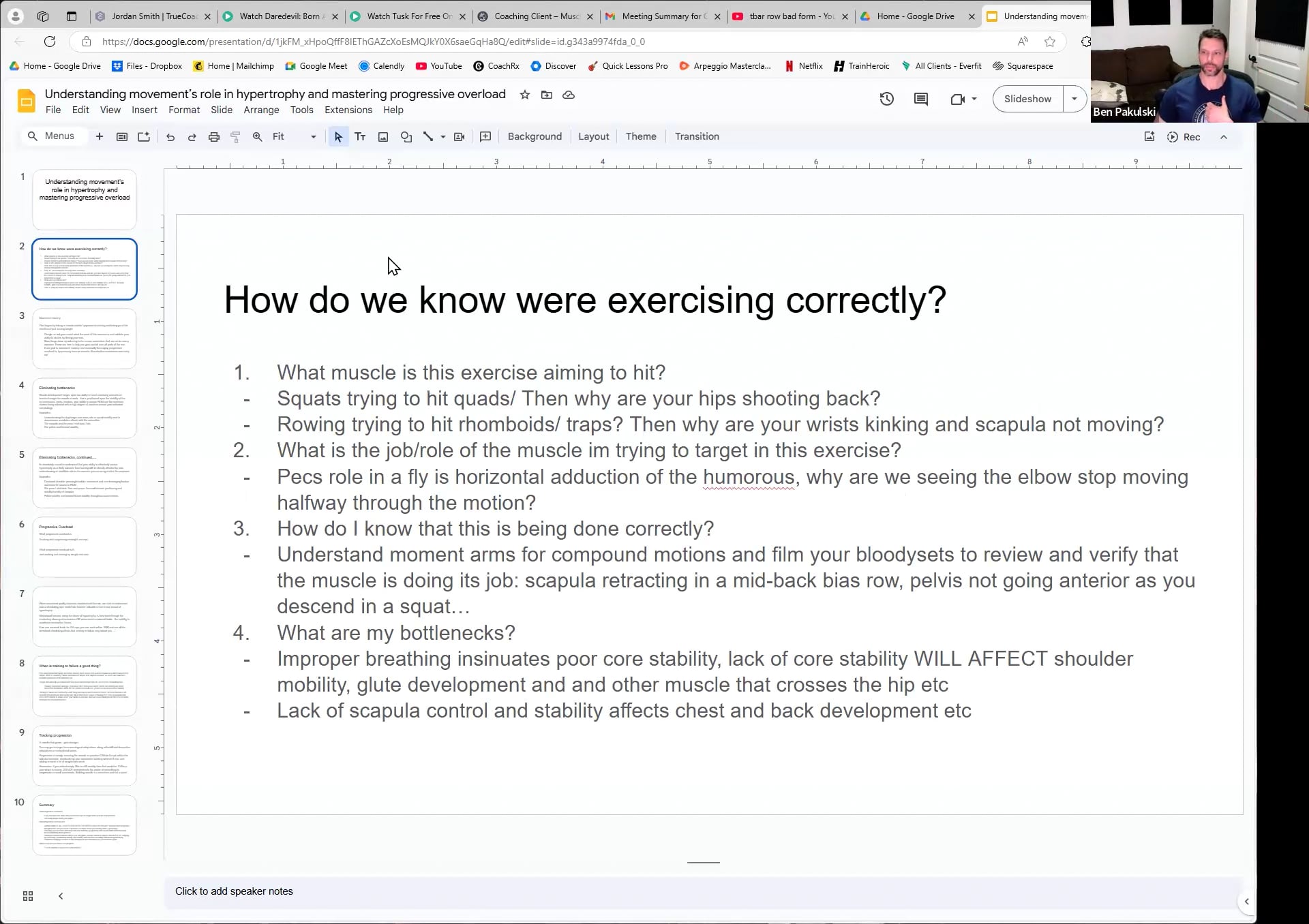Select slide 10 Summary thumbnail
The image size is (1309, 924).
tap(85, 825)
